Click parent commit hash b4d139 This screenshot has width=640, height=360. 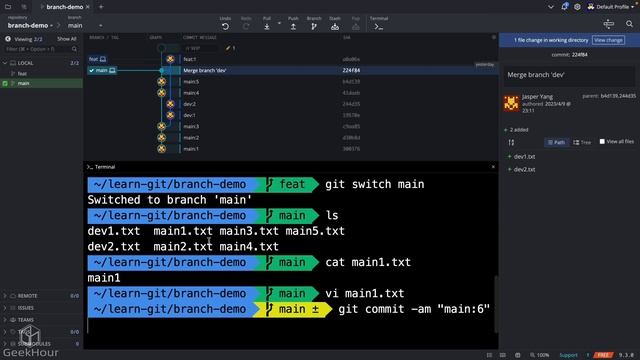click(609, 96)
